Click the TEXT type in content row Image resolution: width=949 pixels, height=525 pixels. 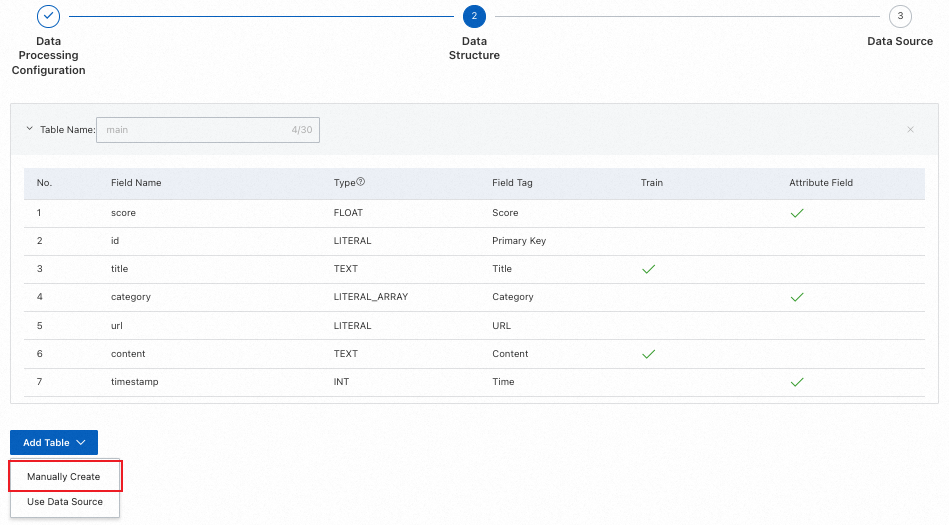pyautogui.click(x=346, y=354)
